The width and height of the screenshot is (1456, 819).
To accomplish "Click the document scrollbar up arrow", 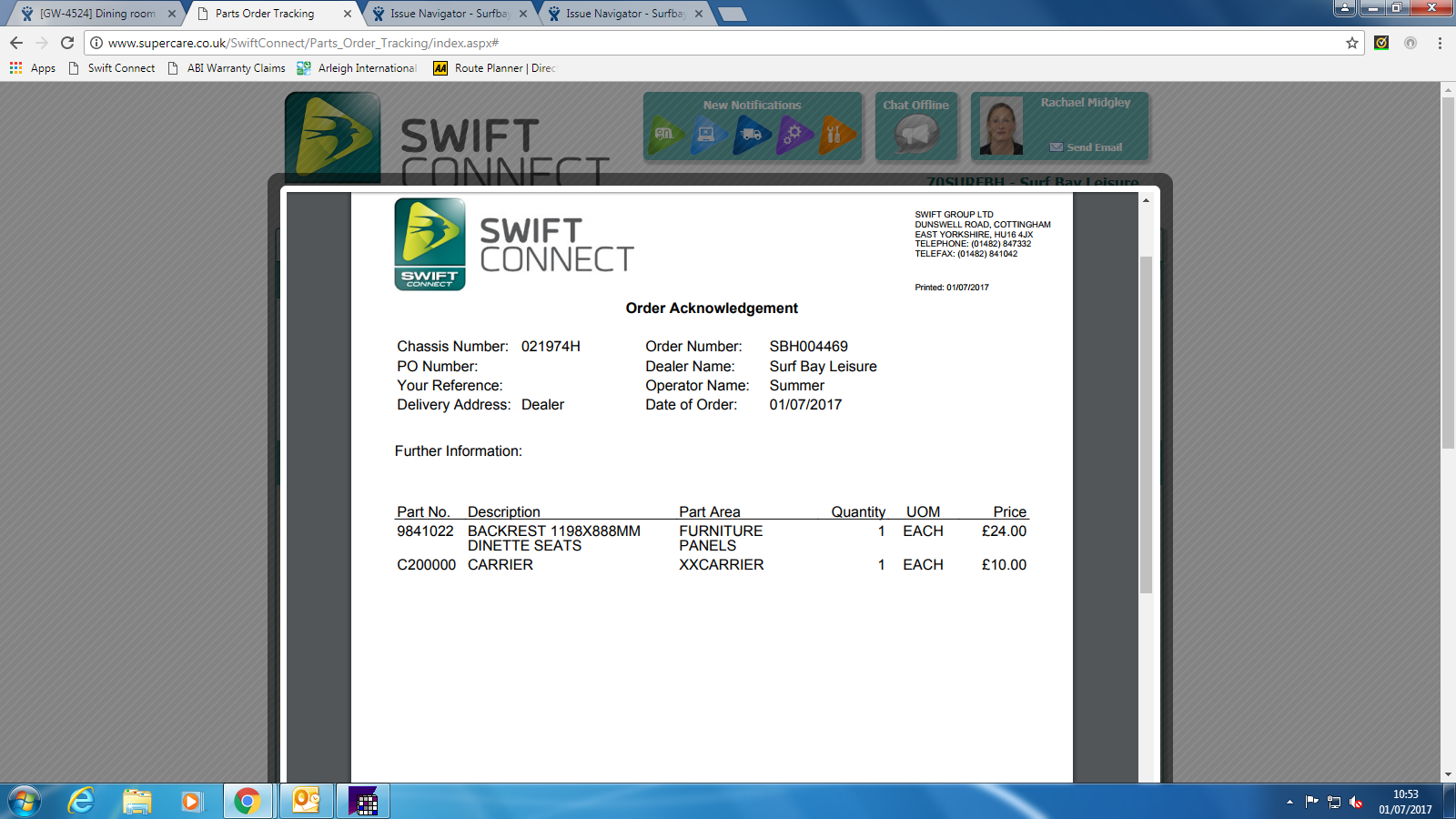I will coord(1147,200).
